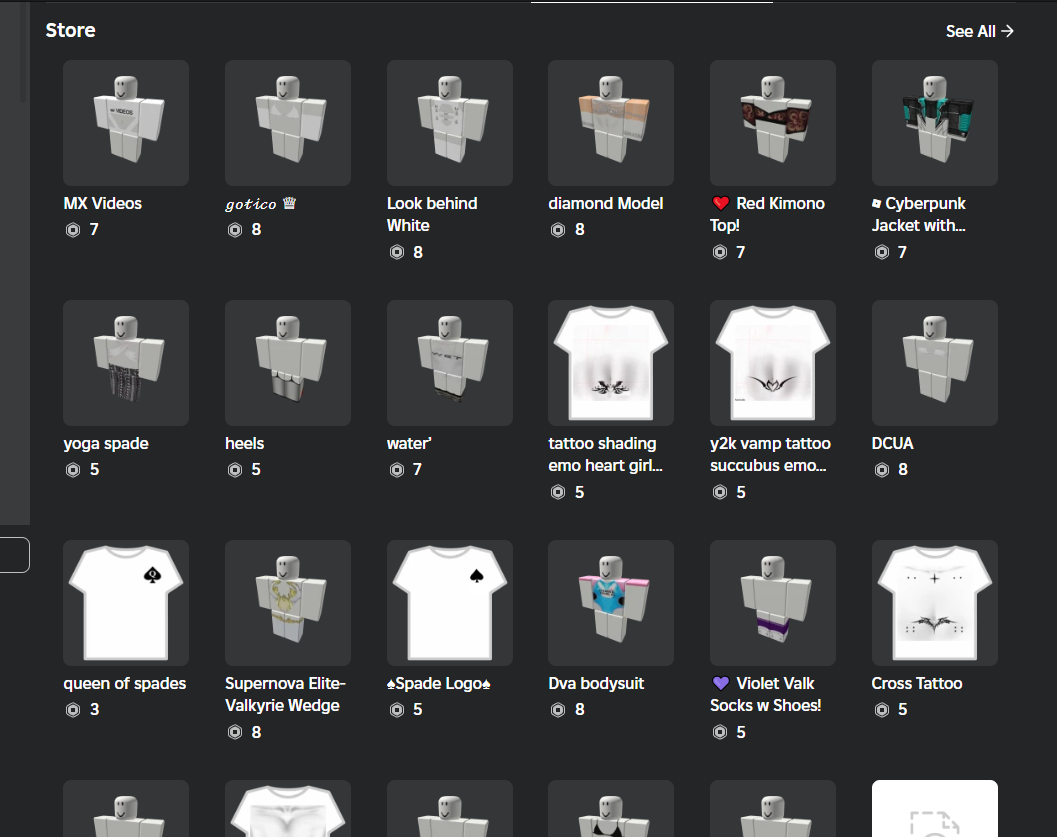Select Supernova Elite-Valkyrie Wedge title

click(x=285, y=694)
